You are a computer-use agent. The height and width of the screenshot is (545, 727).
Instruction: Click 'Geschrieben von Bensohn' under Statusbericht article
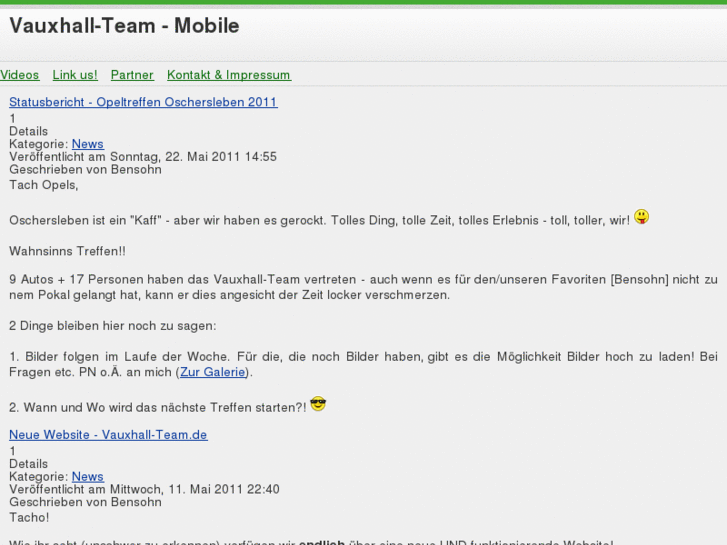click(x=85, y=170)
